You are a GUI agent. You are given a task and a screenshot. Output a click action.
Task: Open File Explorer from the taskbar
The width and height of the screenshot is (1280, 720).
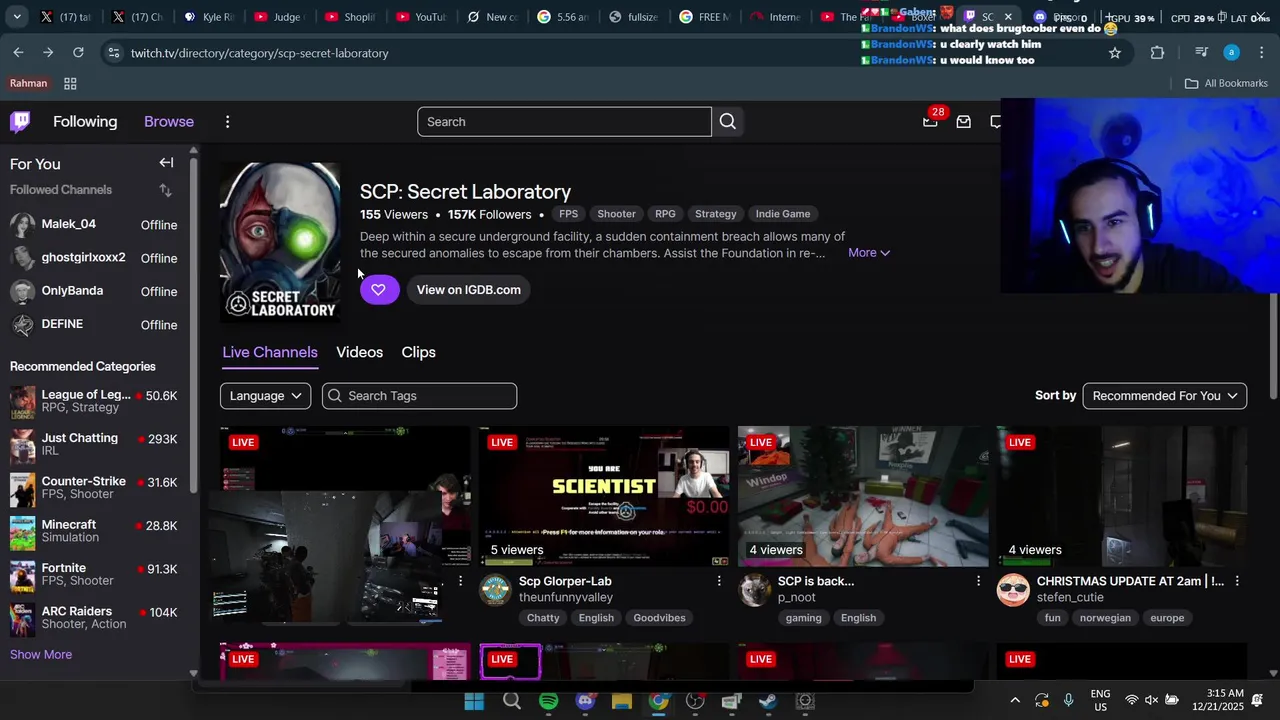coord(622,701)
